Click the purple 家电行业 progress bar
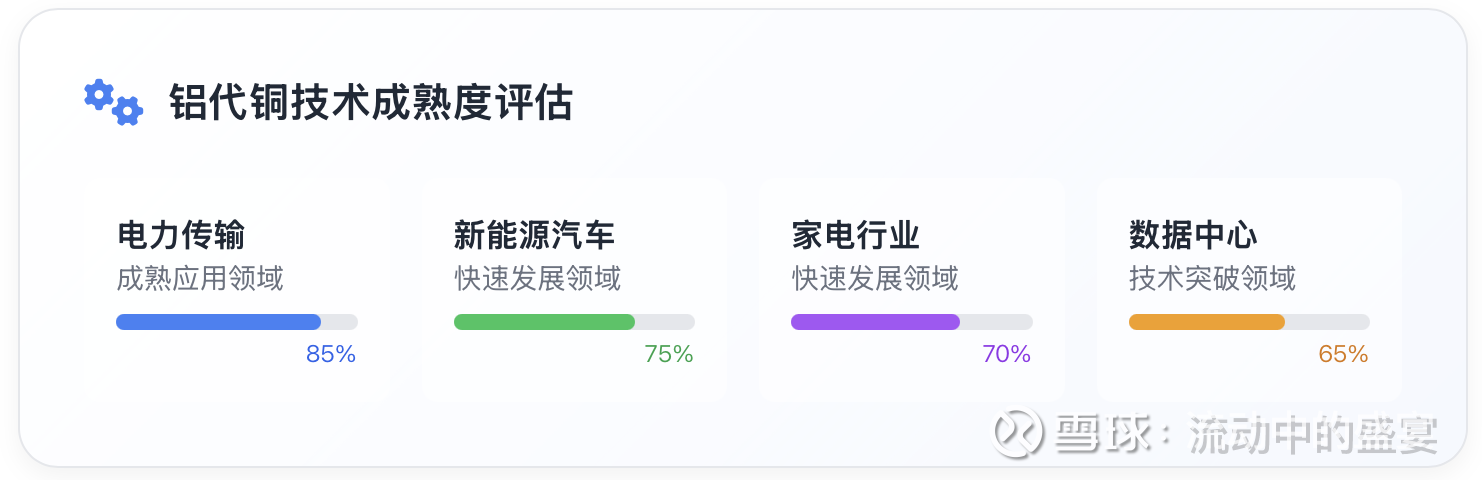Viewport: 1482px width, 480px height. pyautogui.click(x=875, y=322)
